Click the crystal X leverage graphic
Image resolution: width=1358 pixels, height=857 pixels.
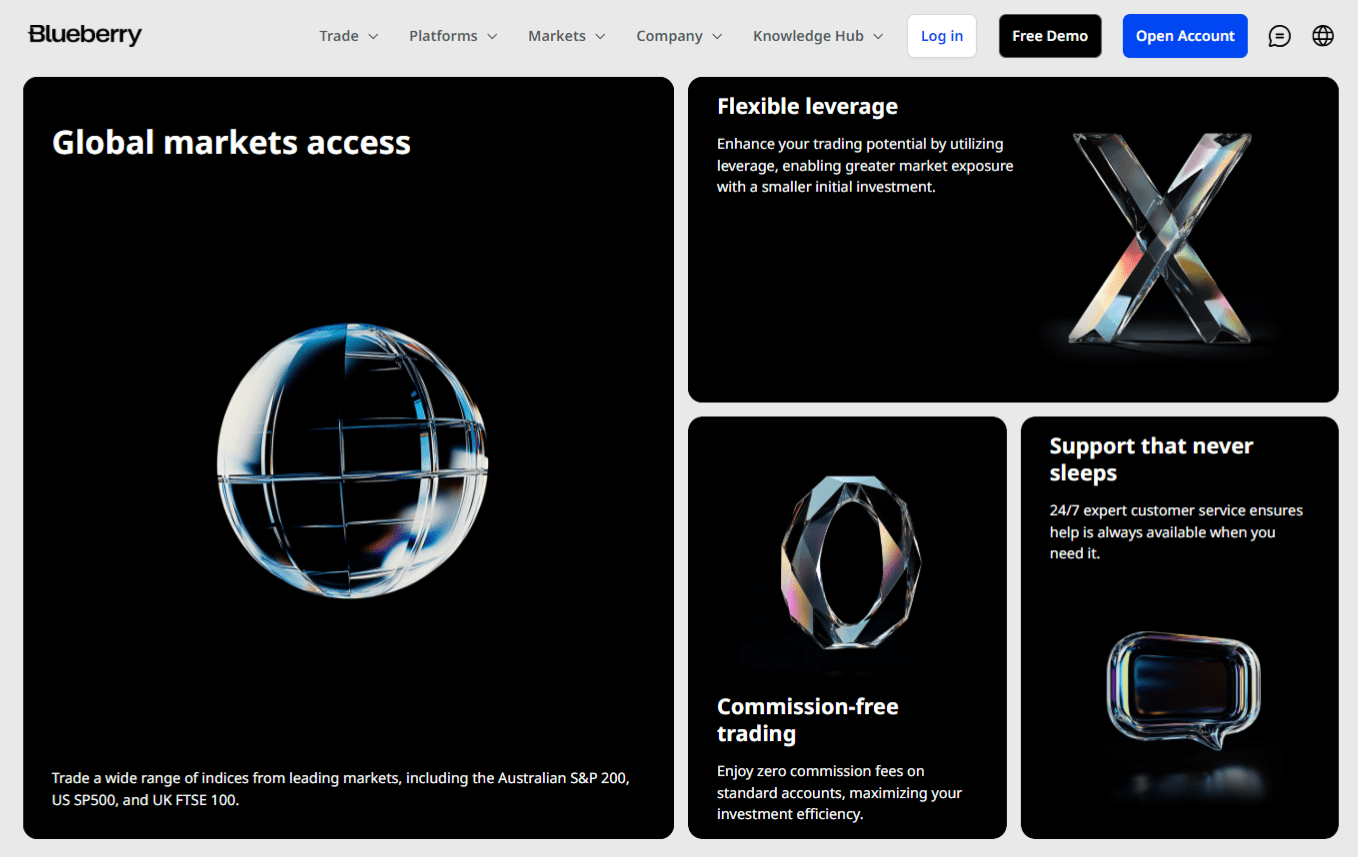[1160, 238]
